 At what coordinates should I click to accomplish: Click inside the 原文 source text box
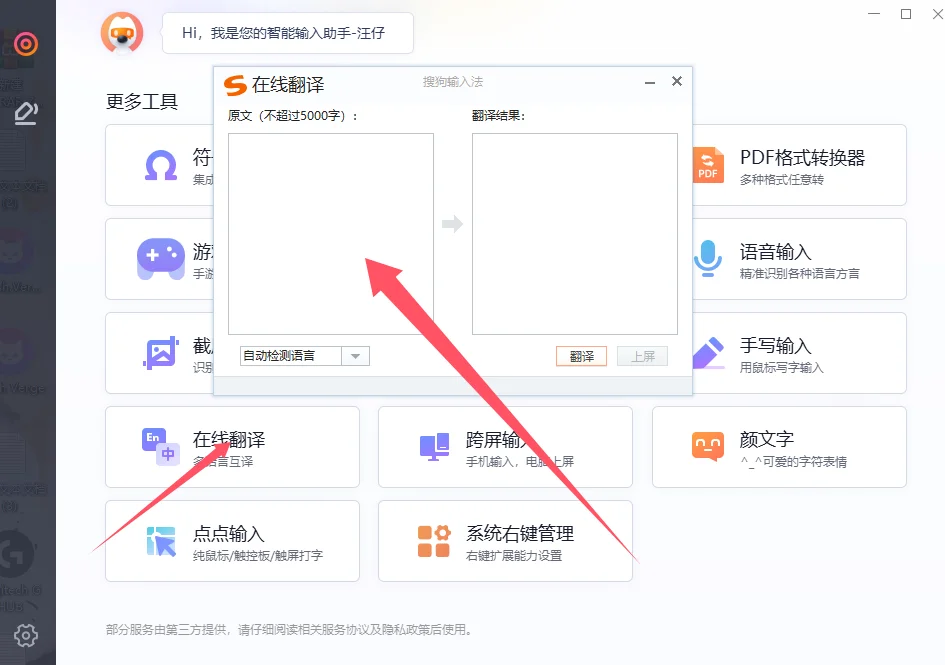tap(331, 234)
